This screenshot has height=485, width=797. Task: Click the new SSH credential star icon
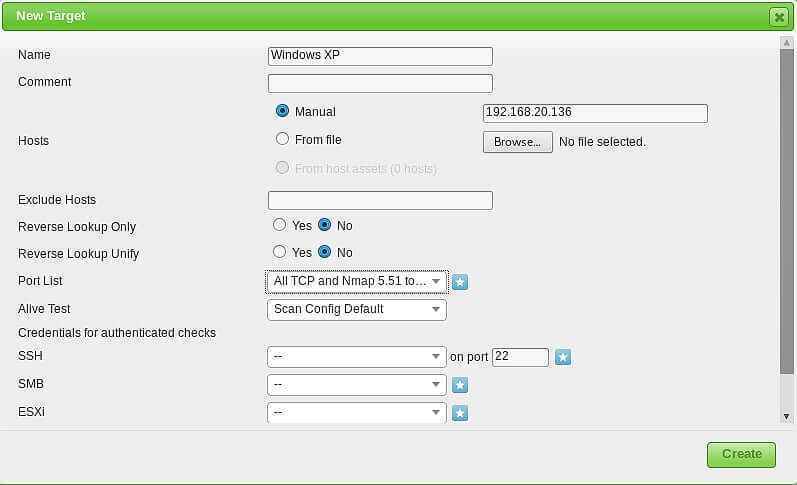pyautogui.click(x=563, y=357)
